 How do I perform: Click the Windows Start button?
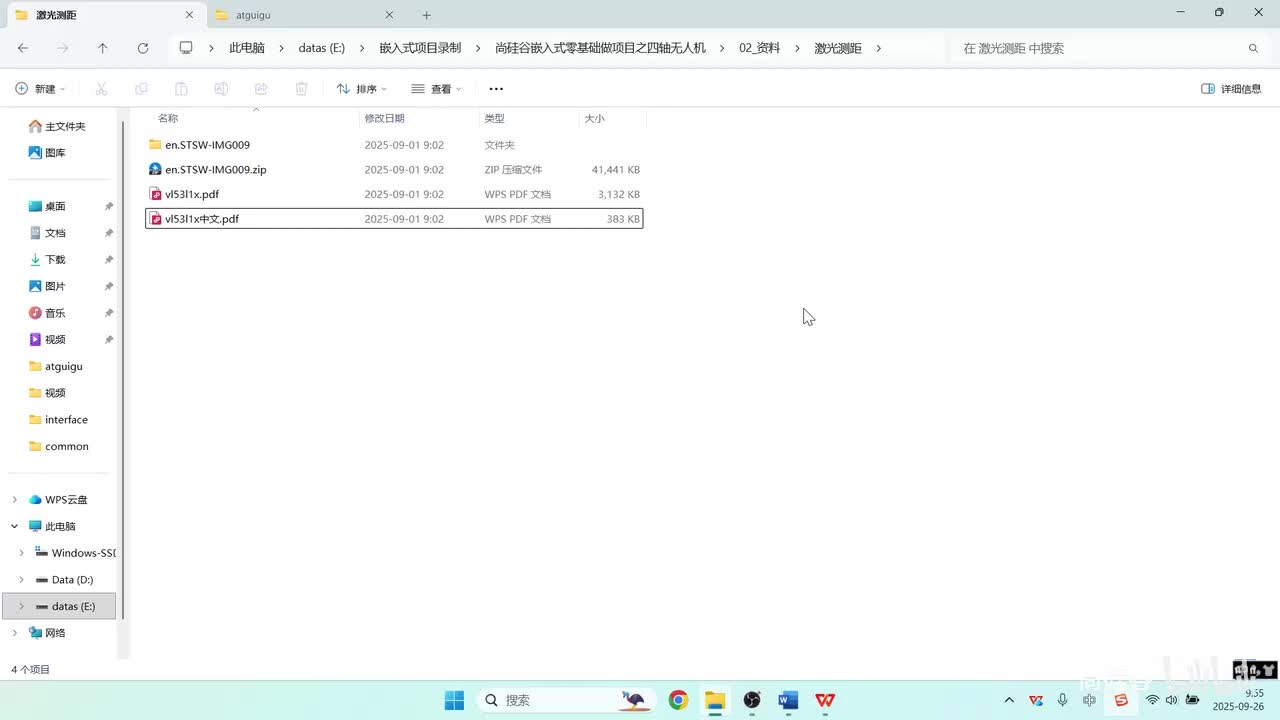click(x=454, y=700)
